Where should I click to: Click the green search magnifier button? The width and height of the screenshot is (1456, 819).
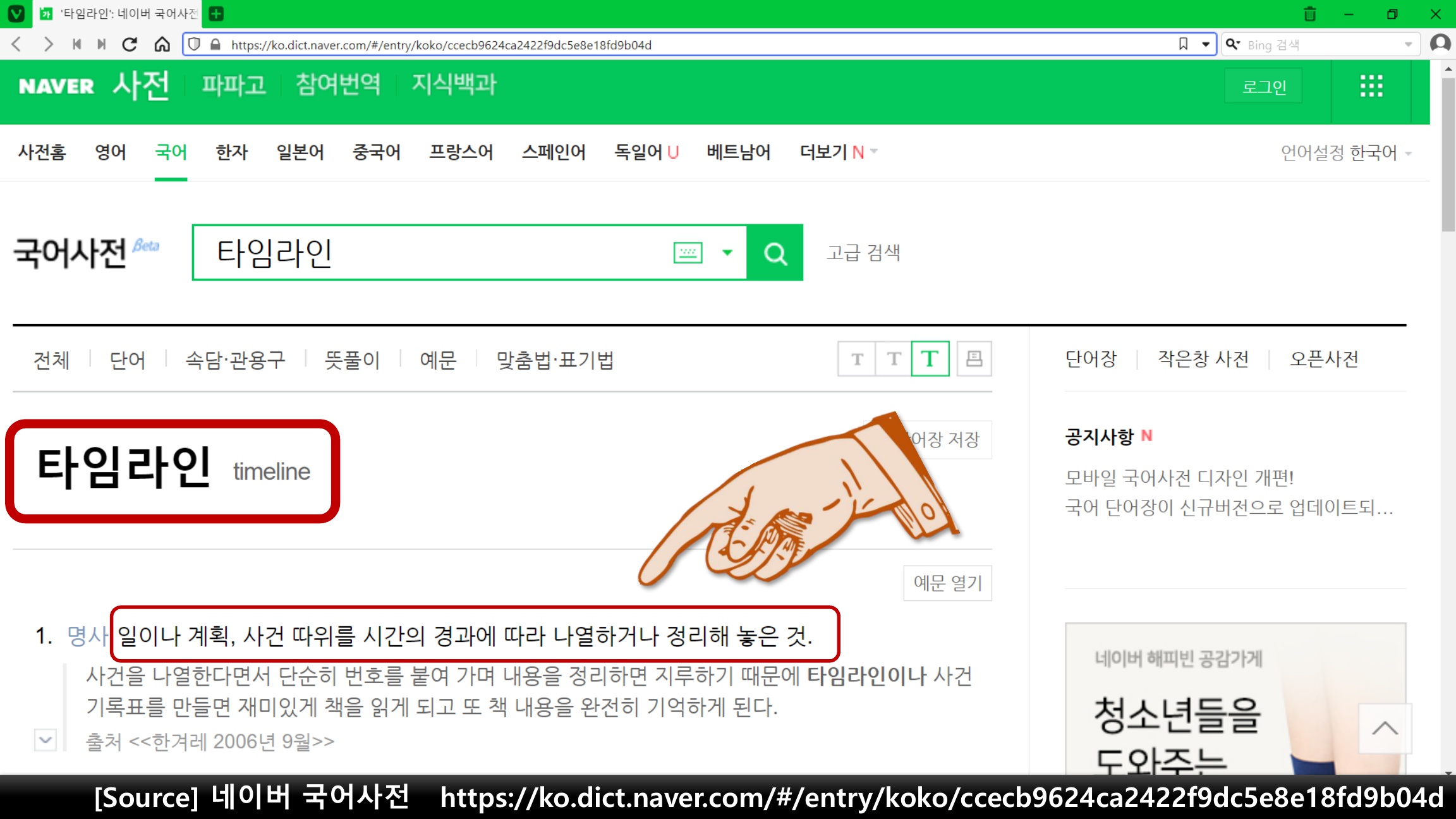point(775,253)
